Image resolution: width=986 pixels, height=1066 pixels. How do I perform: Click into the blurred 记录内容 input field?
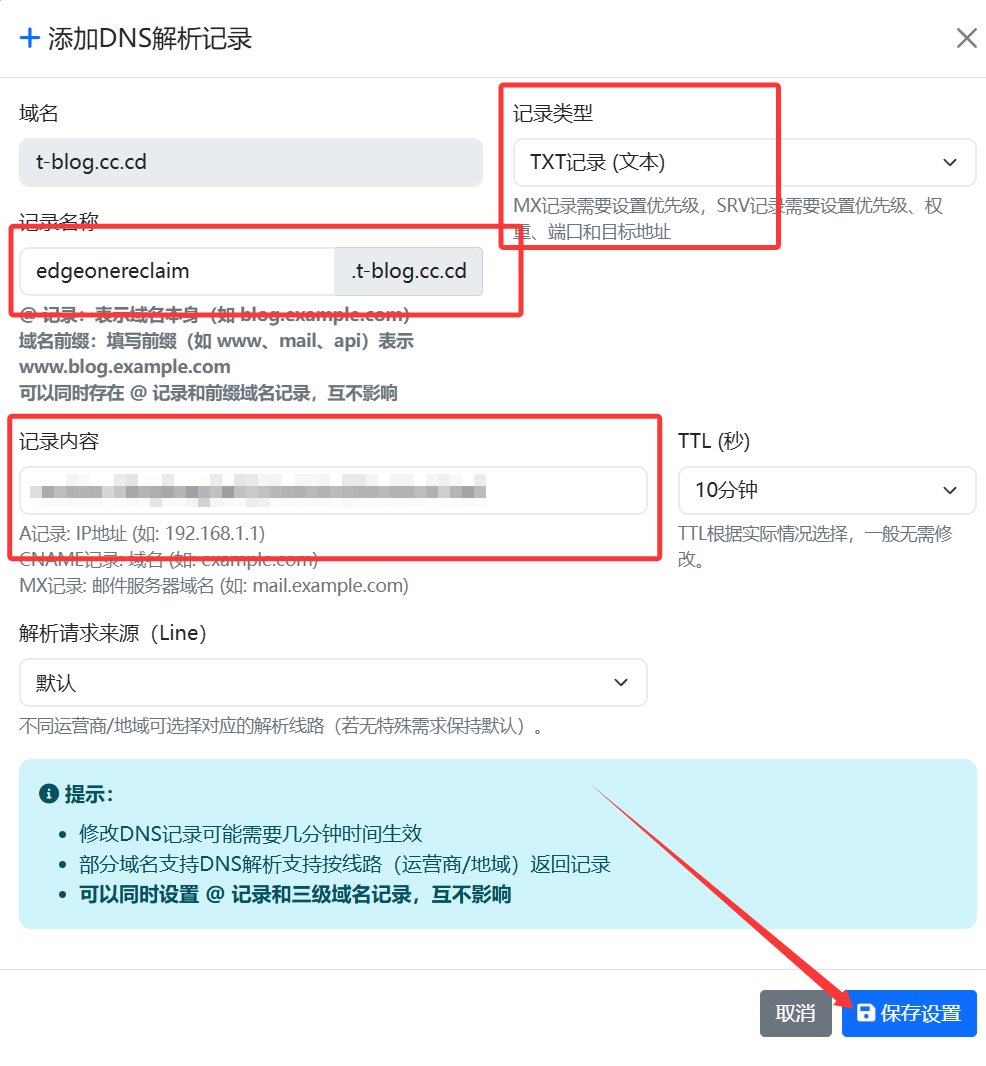[333, 490]
